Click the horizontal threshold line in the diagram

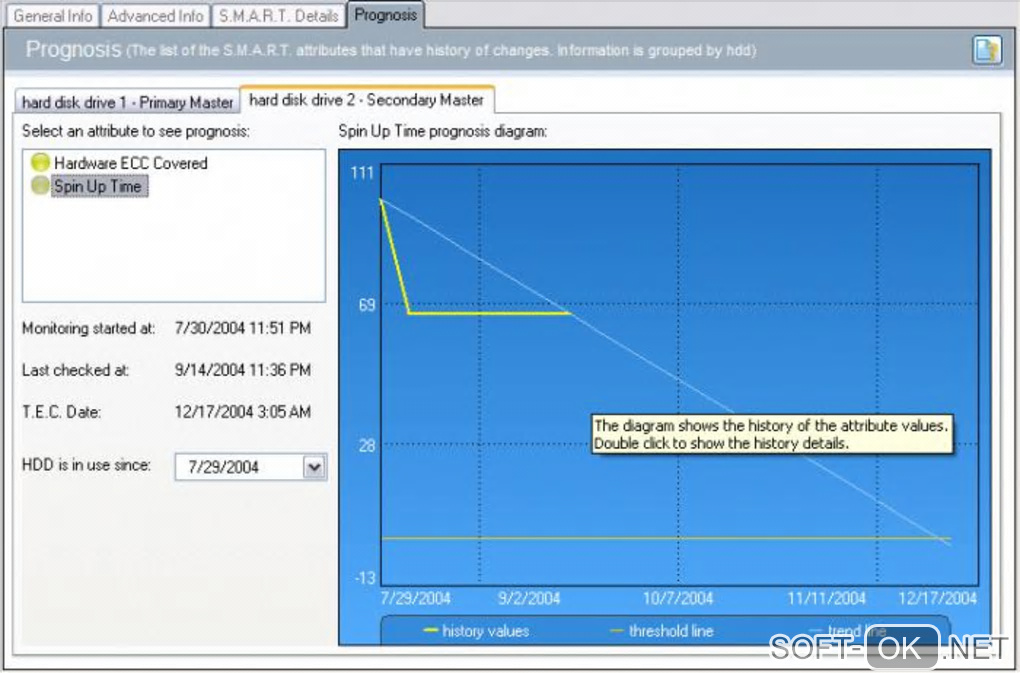665,538
